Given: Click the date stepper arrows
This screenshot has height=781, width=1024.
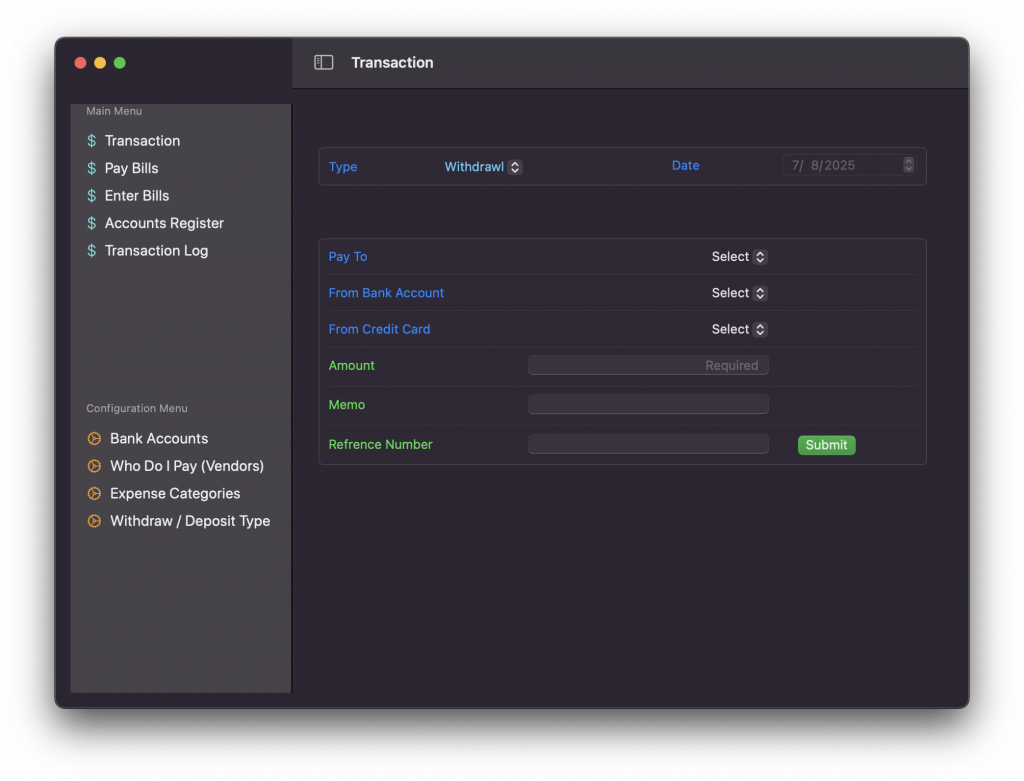Looking at the screenshot, I should 908,165.
